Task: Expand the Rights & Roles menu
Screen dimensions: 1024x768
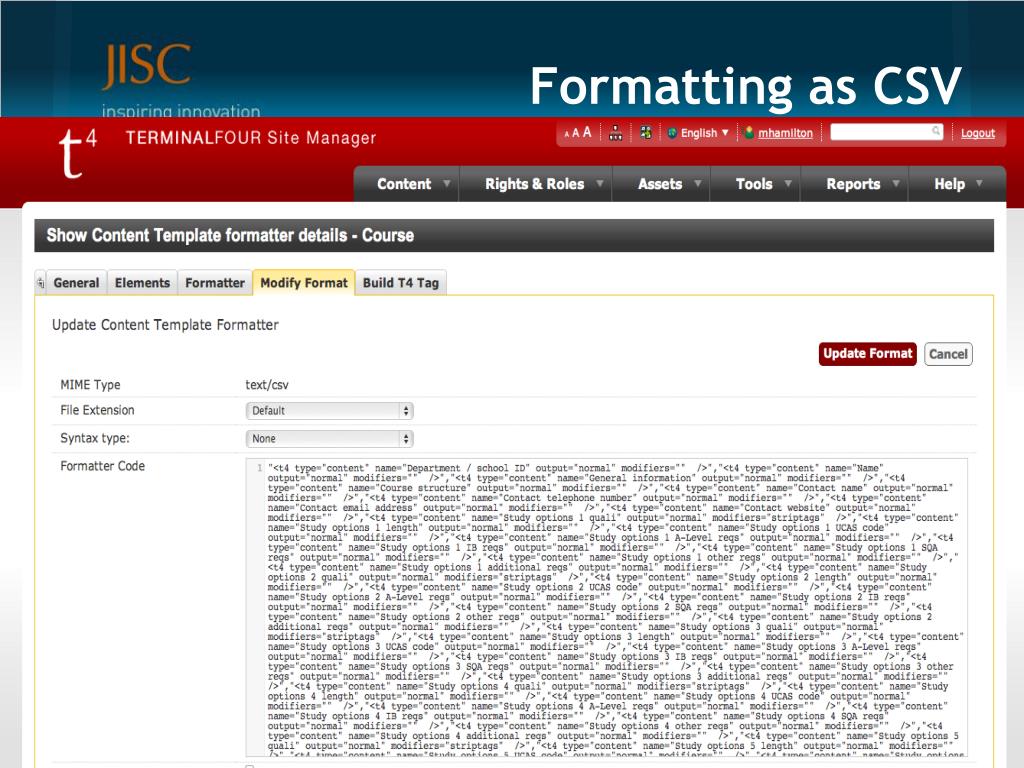Action: point(536,184)
